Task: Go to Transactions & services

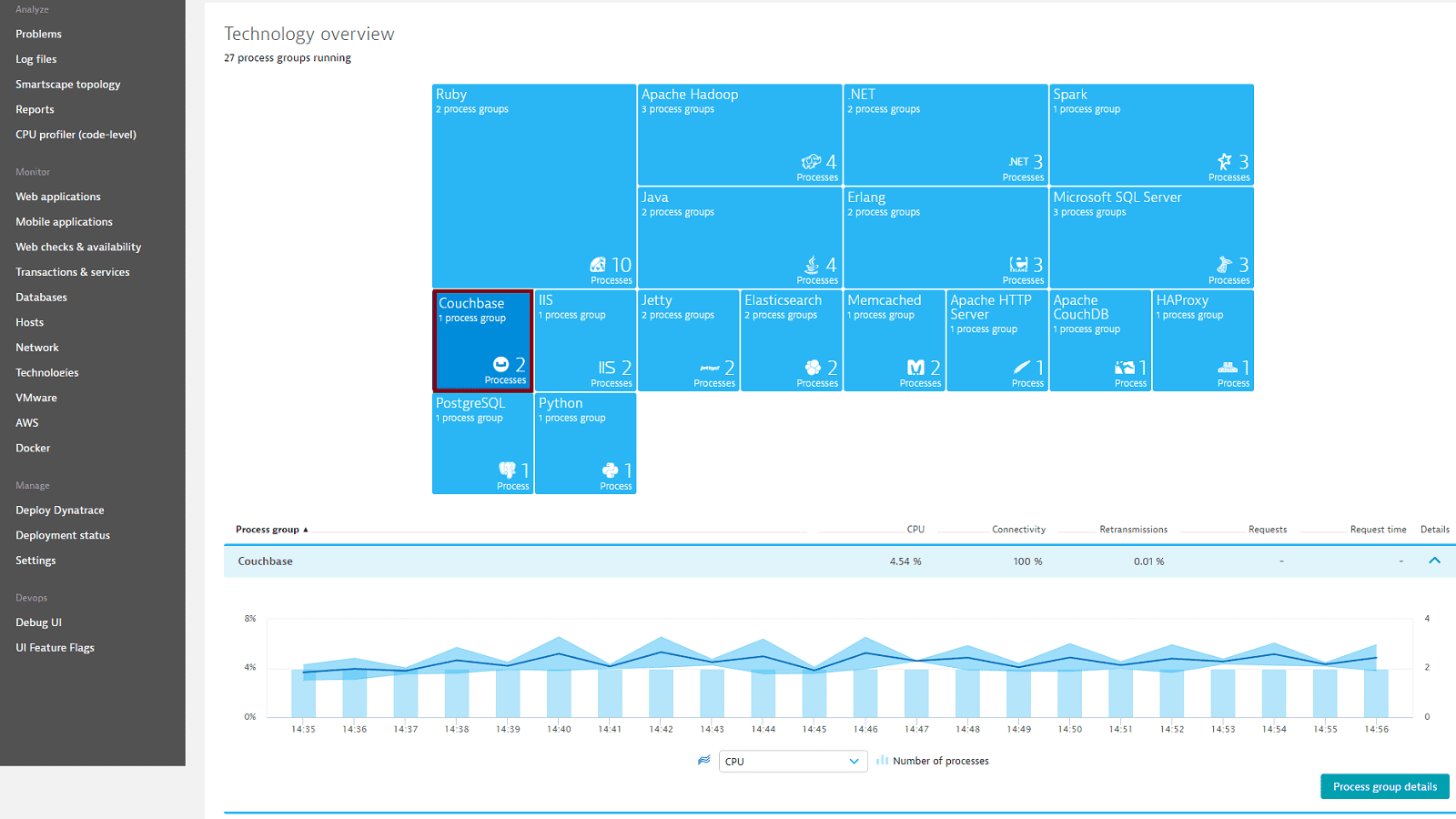Action: pos(72,272)
